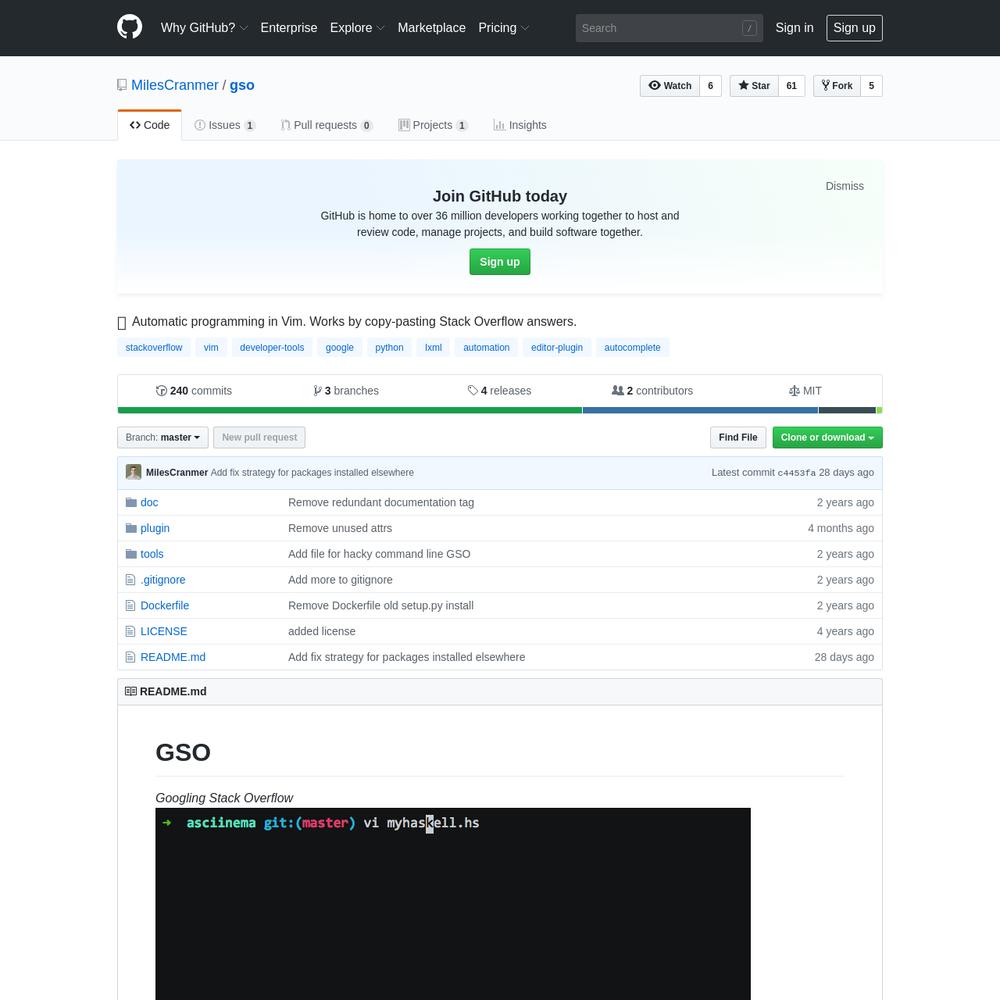Expand the Explore dropdown menu

pyautogui.click(x=357, y=27)
